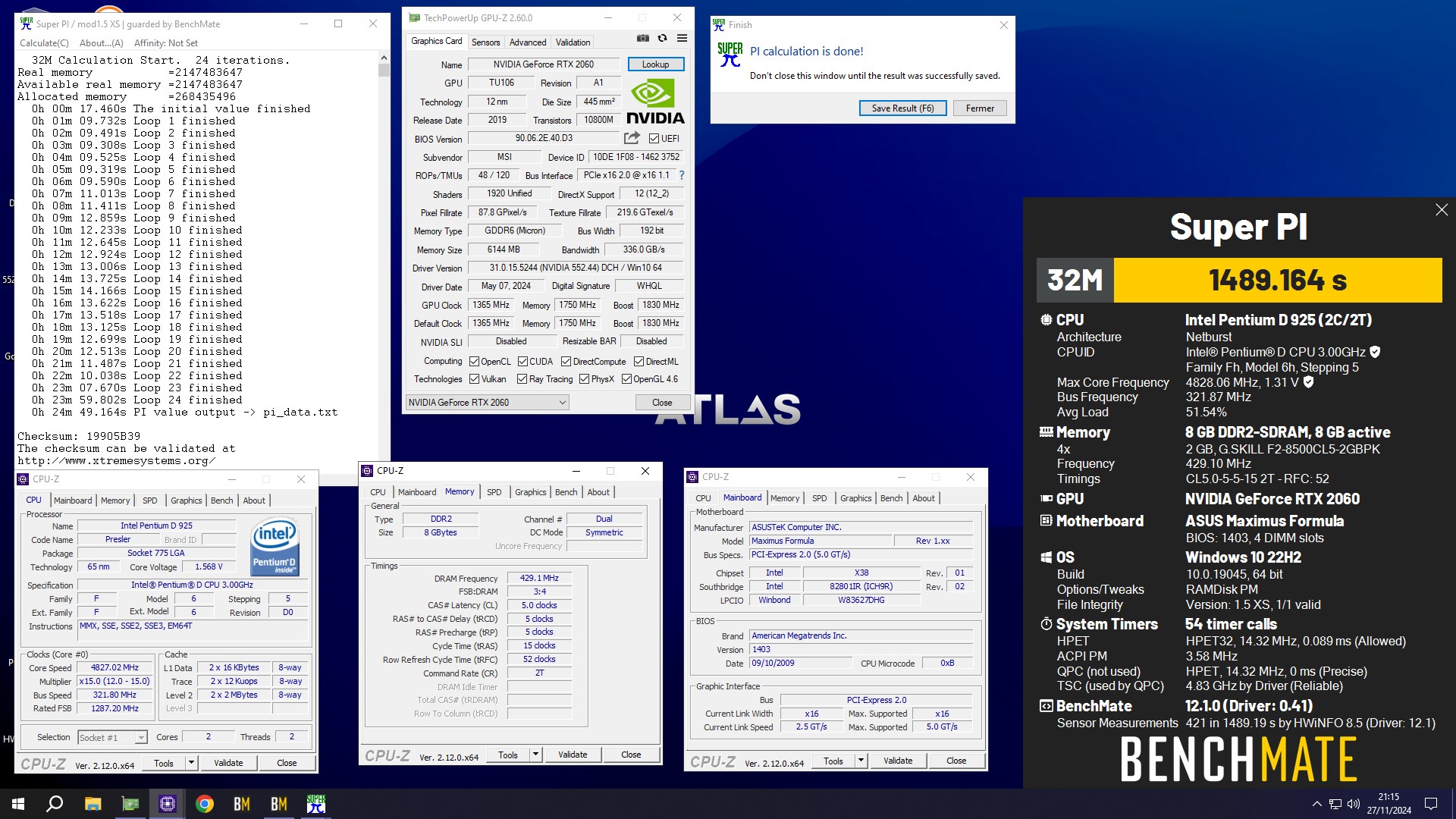Screen dimensions: 1456x819
Task: Click GPU-Z refresh icon
Action: tap(662, 38)
